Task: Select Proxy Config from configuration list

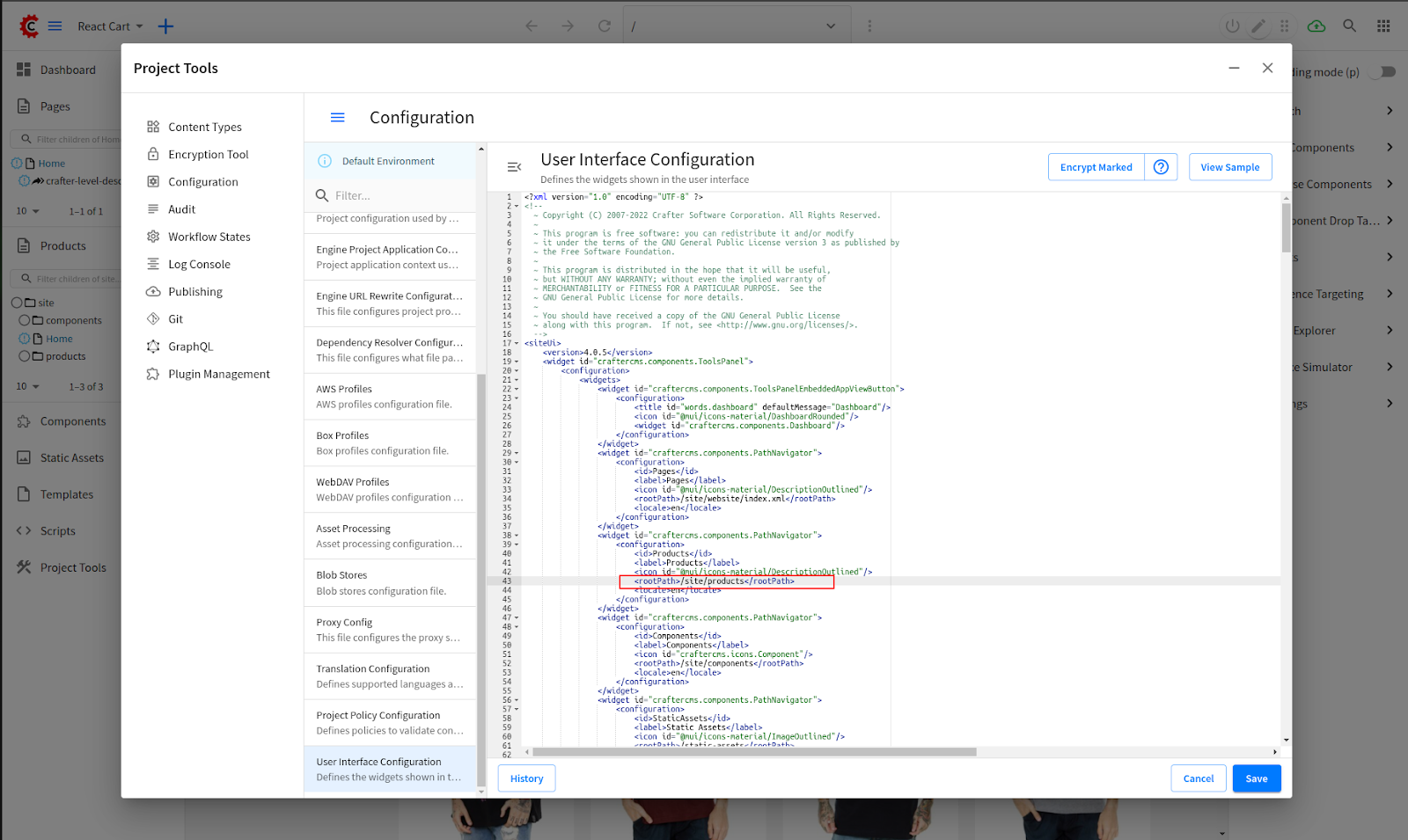Action: pyautogui.click(x=389, y=630)
